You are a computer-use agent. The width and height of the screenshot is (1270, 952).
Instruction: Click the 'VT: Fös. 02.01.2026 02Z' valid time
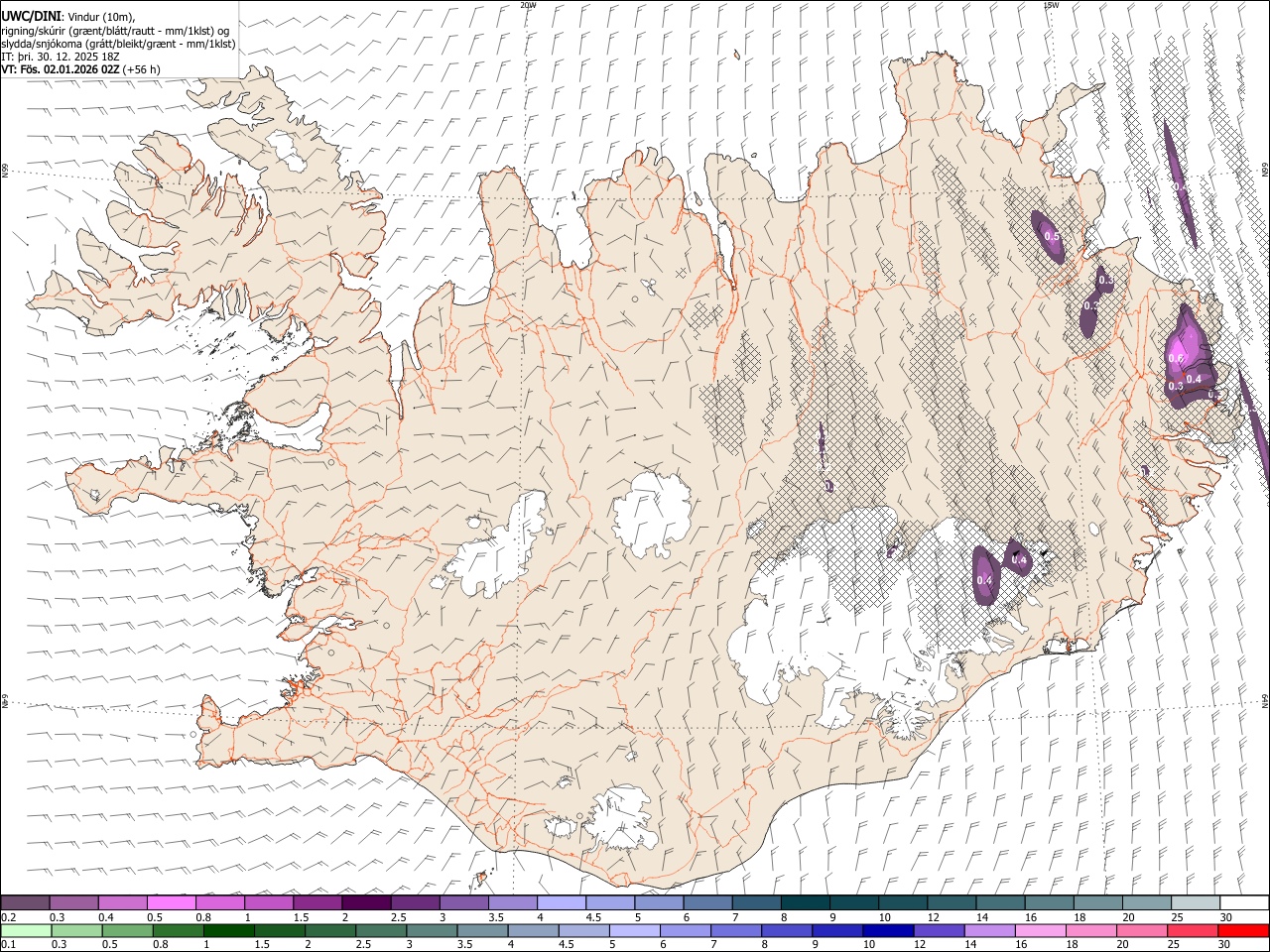click(61, 70)
